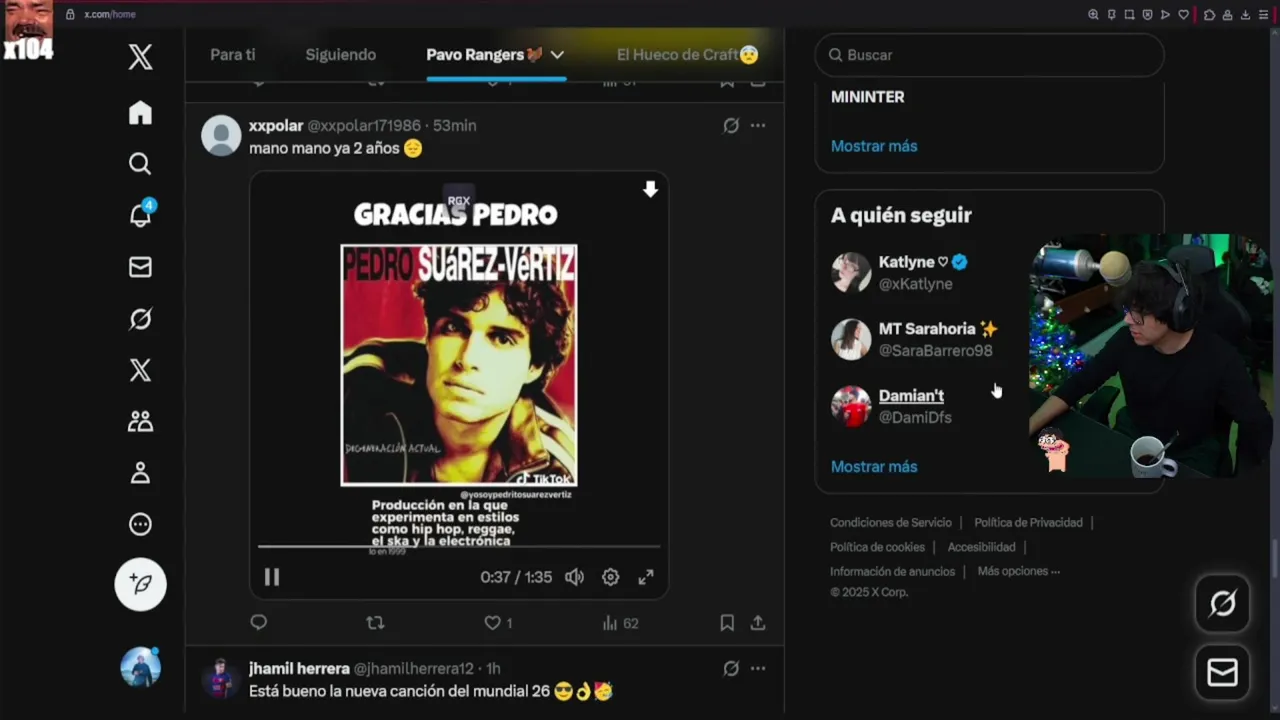Toggle the browser ad-blocker shield icon
The height and width of the screenshot is (720, 1280).
coord(1147,14)
